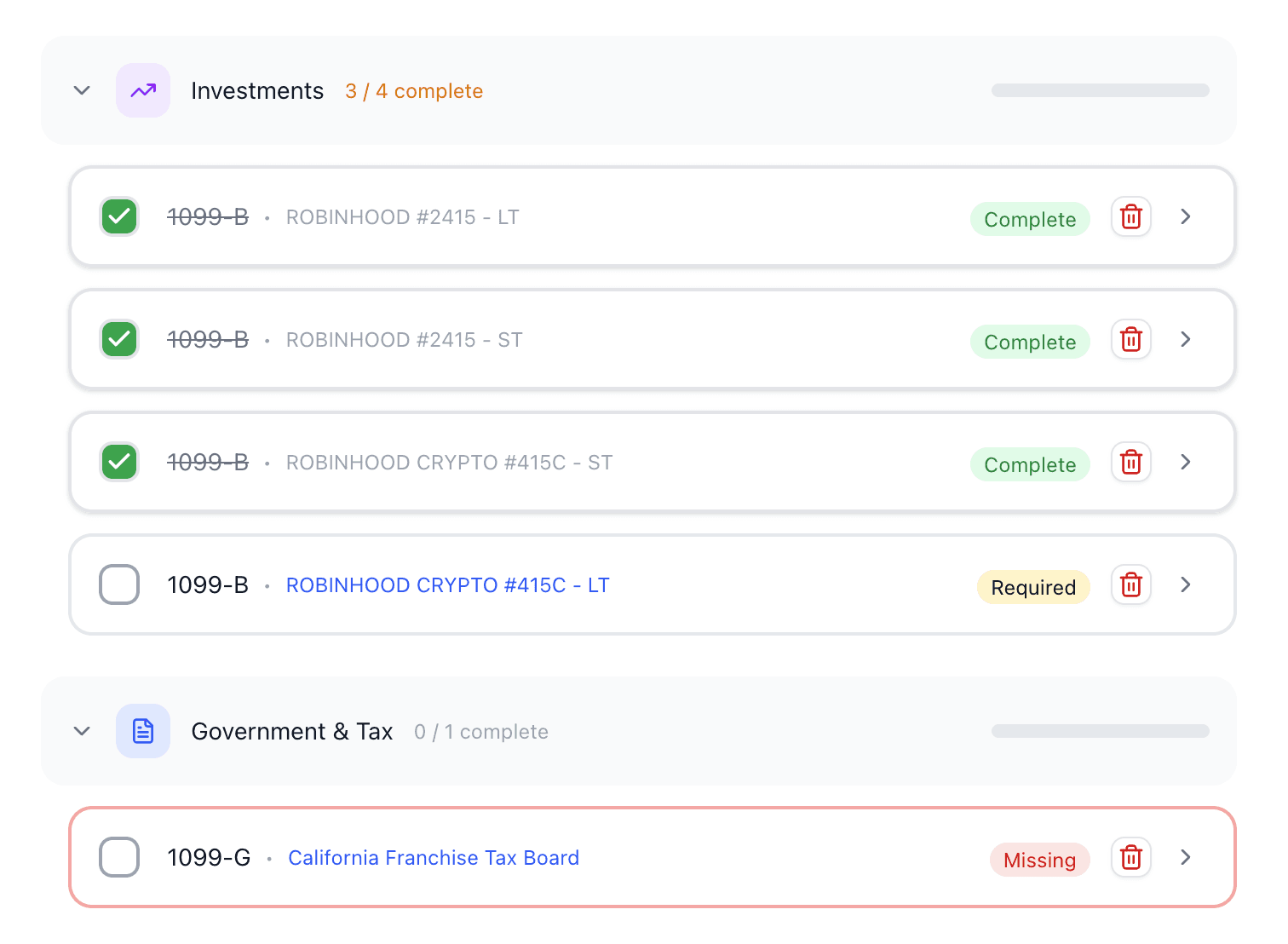1288x944 pixels.
Task: Delete the ROBINHOOD #2415 - LT document
Action: pyautogui.click(x=1130, y=217)
